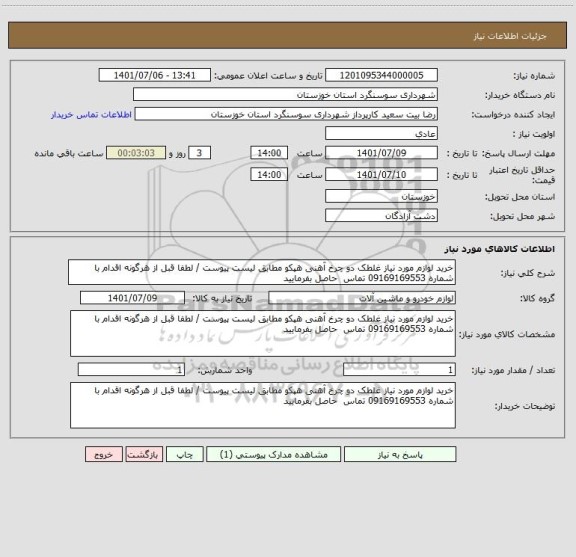Click the حداقل تاریخ اعتبار قیمت label
Screen dimensions: 576x557
521,175
